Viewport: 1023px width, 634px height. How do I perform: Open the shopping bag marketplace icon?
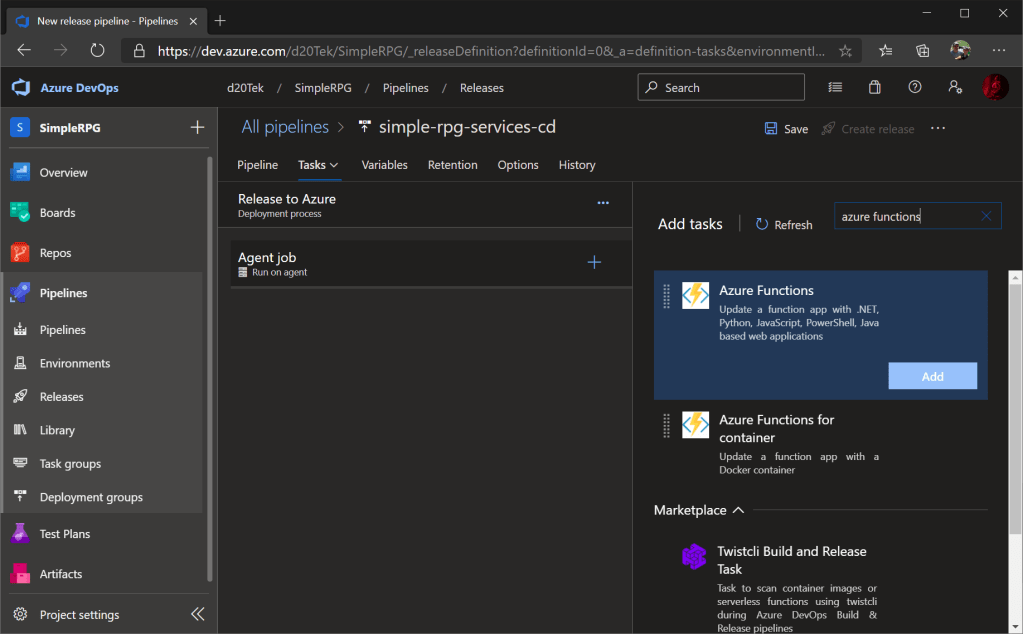point(875,88)
